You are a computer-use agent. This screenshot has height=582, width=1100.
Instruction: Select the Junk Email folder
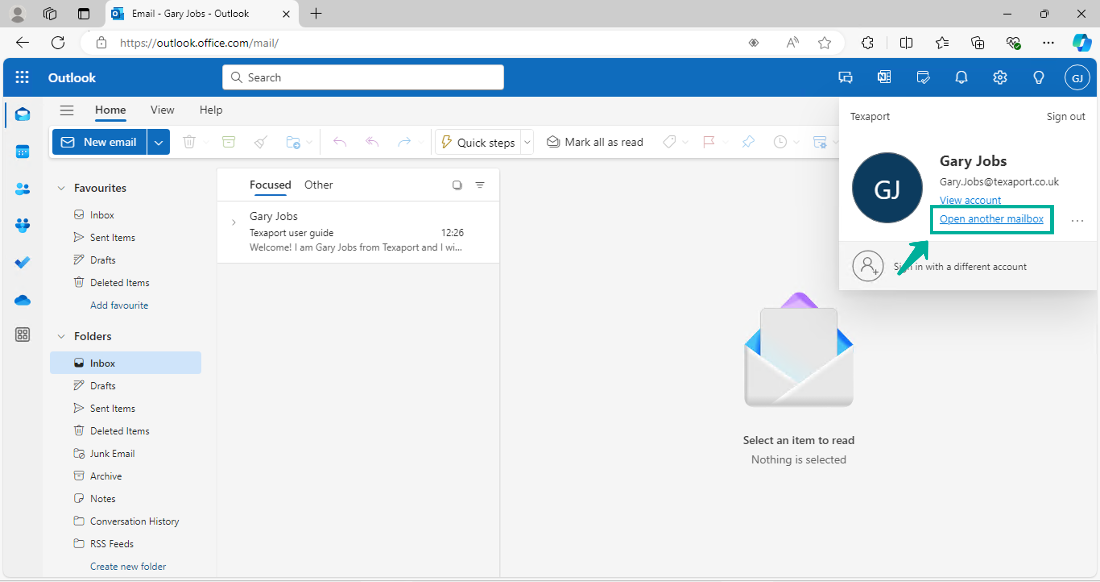tap(113, 453)
